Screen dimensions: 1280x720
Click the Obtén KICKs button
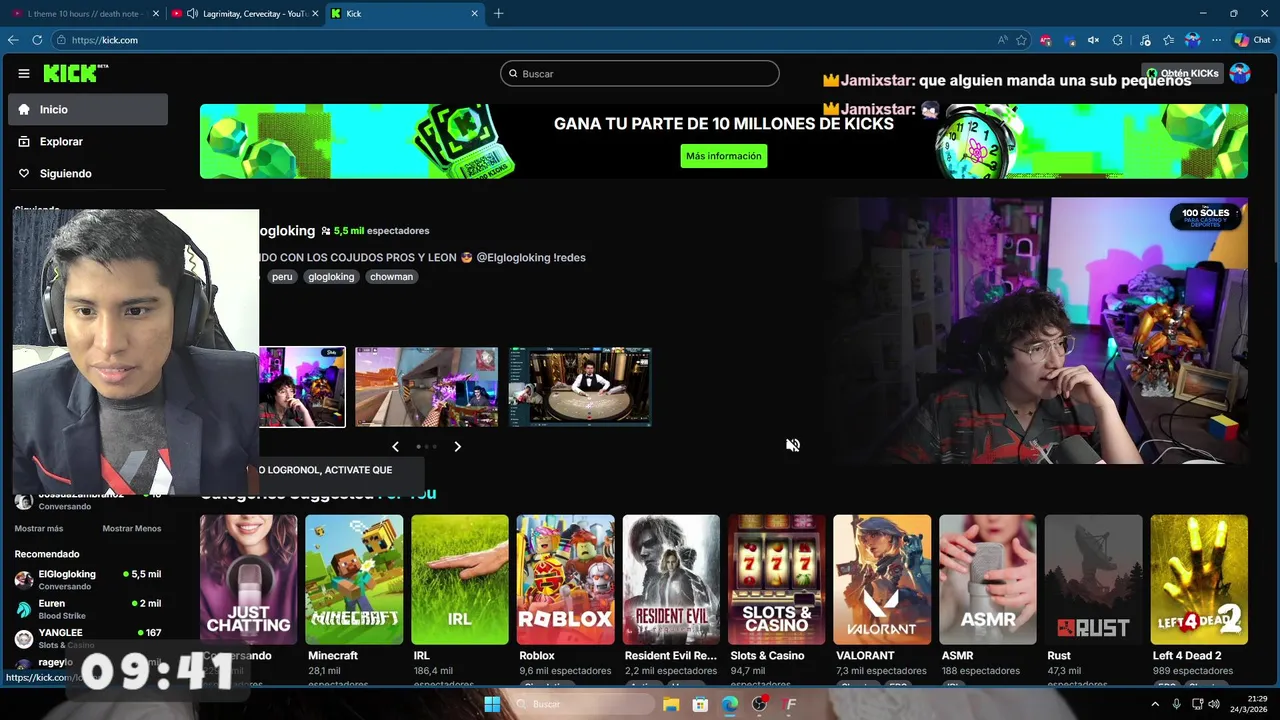pyautogui.click(x=1183, y=73)
